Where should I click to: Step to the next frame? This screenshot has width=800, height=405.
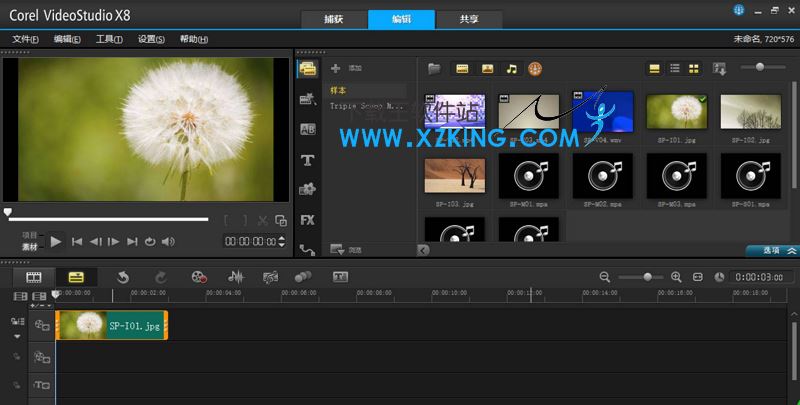point(114,242)
